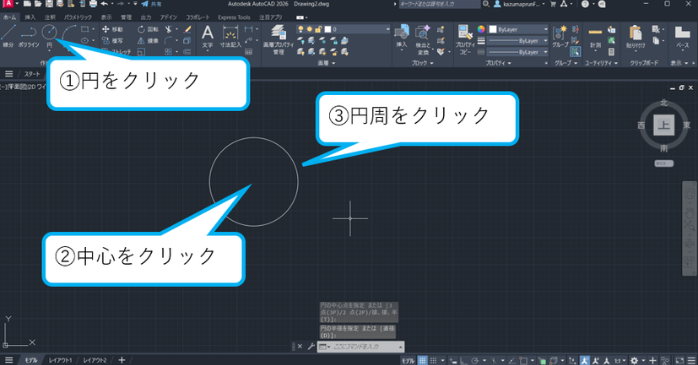This screenshot has height=365, width=698.
Task: Click the Model (モデル) status bar button
Action: click(x=408, y=360)
